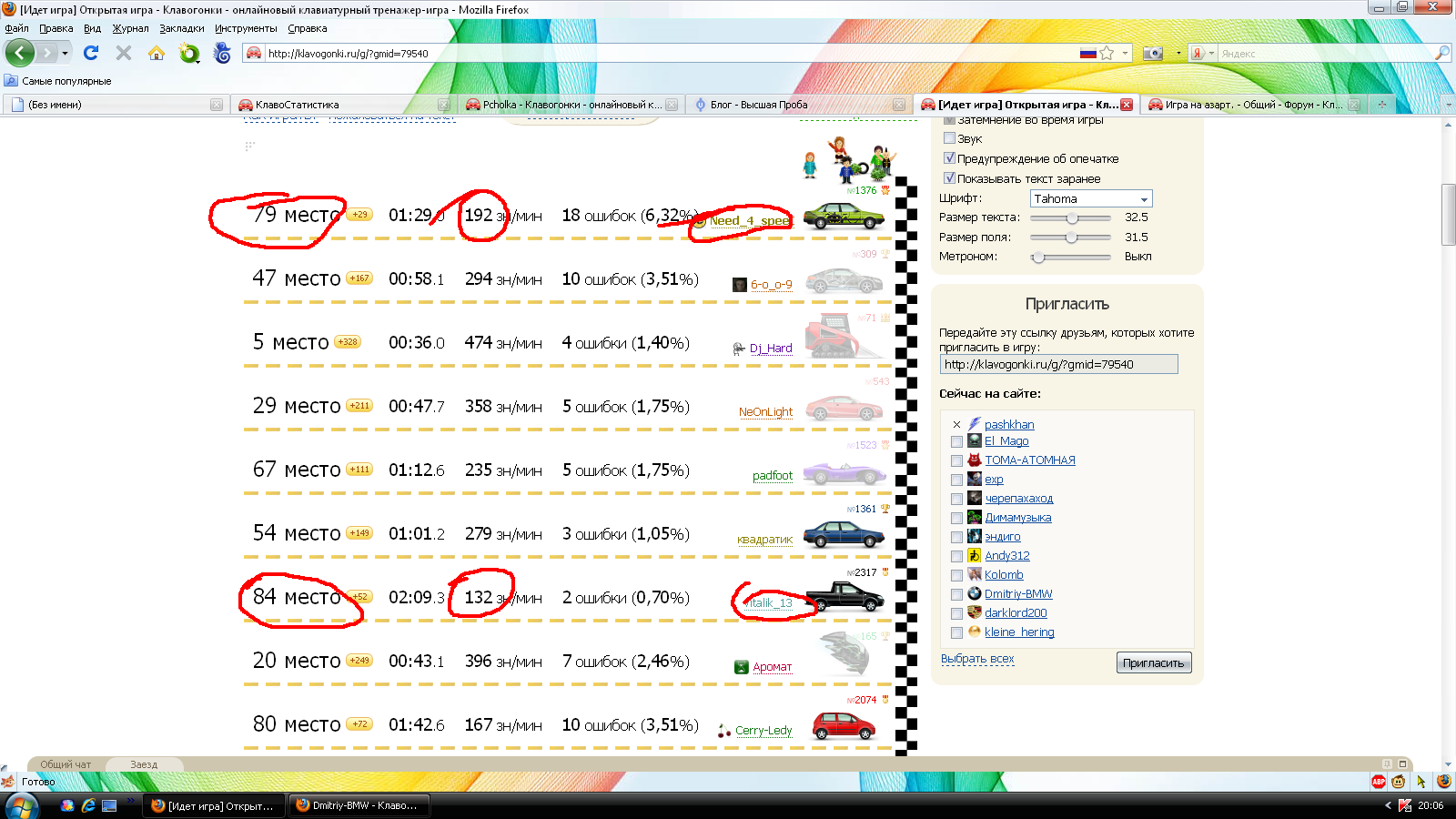Image resolution: width=1456 pixels, height=819 pixels.
Task: Open the Файл menu
Action: tap(17, 28)
